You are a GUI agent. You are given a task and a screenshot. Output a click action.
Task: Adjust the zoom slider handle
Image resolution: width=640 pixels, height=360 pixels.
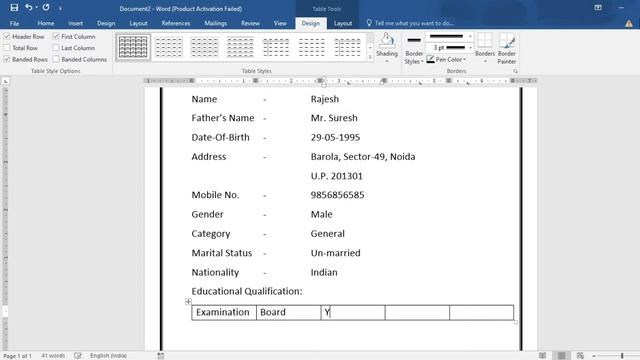(x=622, y=356)
